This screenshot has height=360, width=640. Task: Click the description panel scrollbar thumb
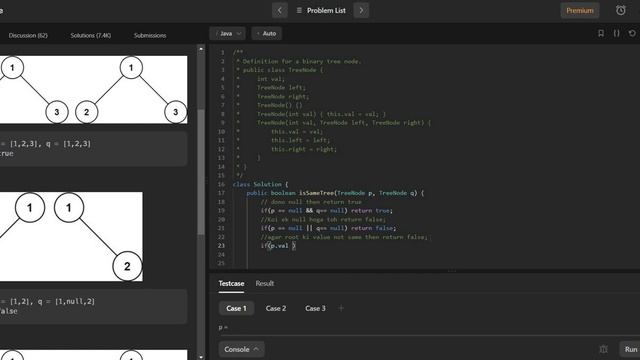200,171
